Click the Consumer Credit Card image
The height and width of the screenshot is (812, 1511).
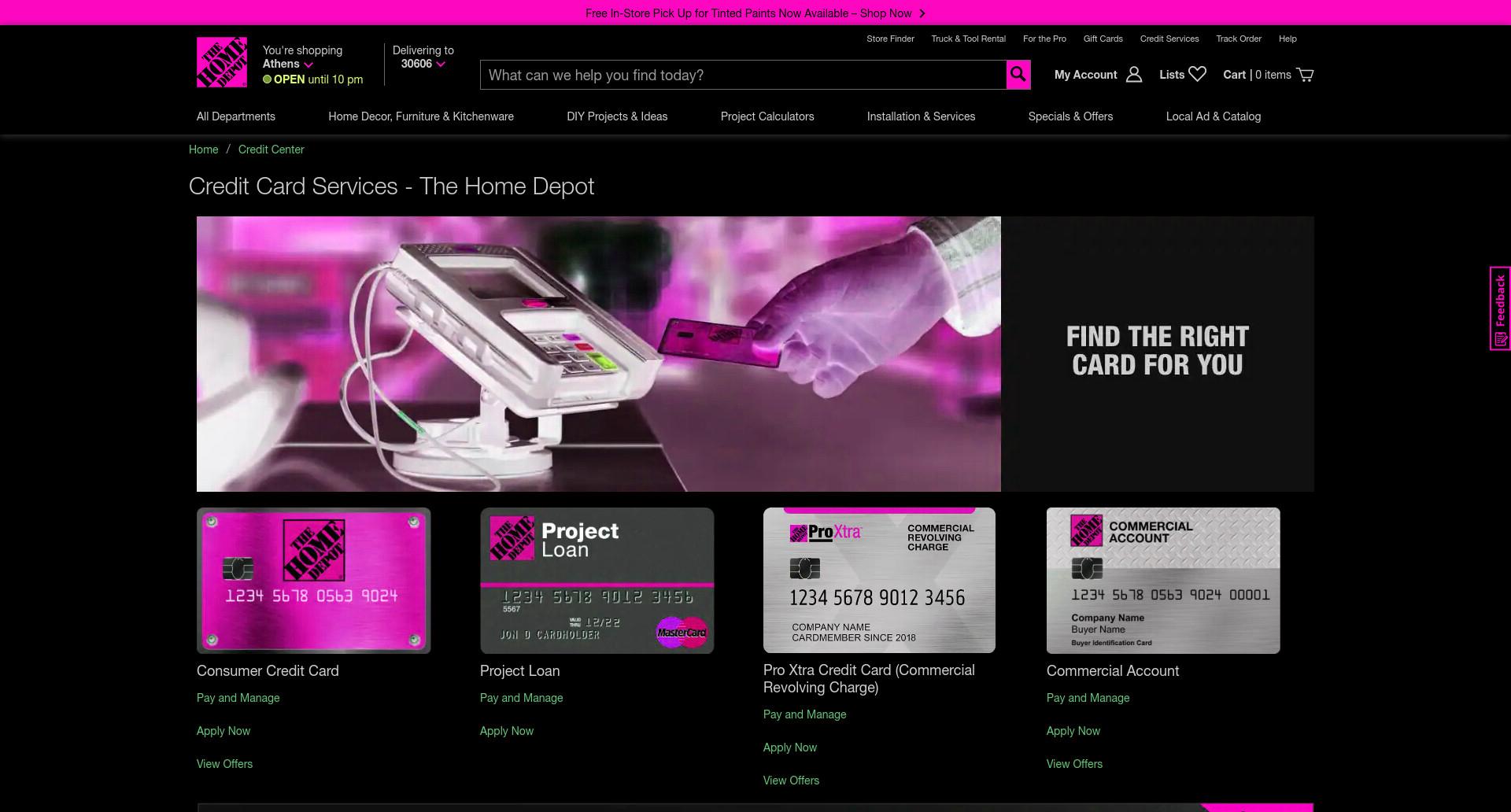[313, 581]
